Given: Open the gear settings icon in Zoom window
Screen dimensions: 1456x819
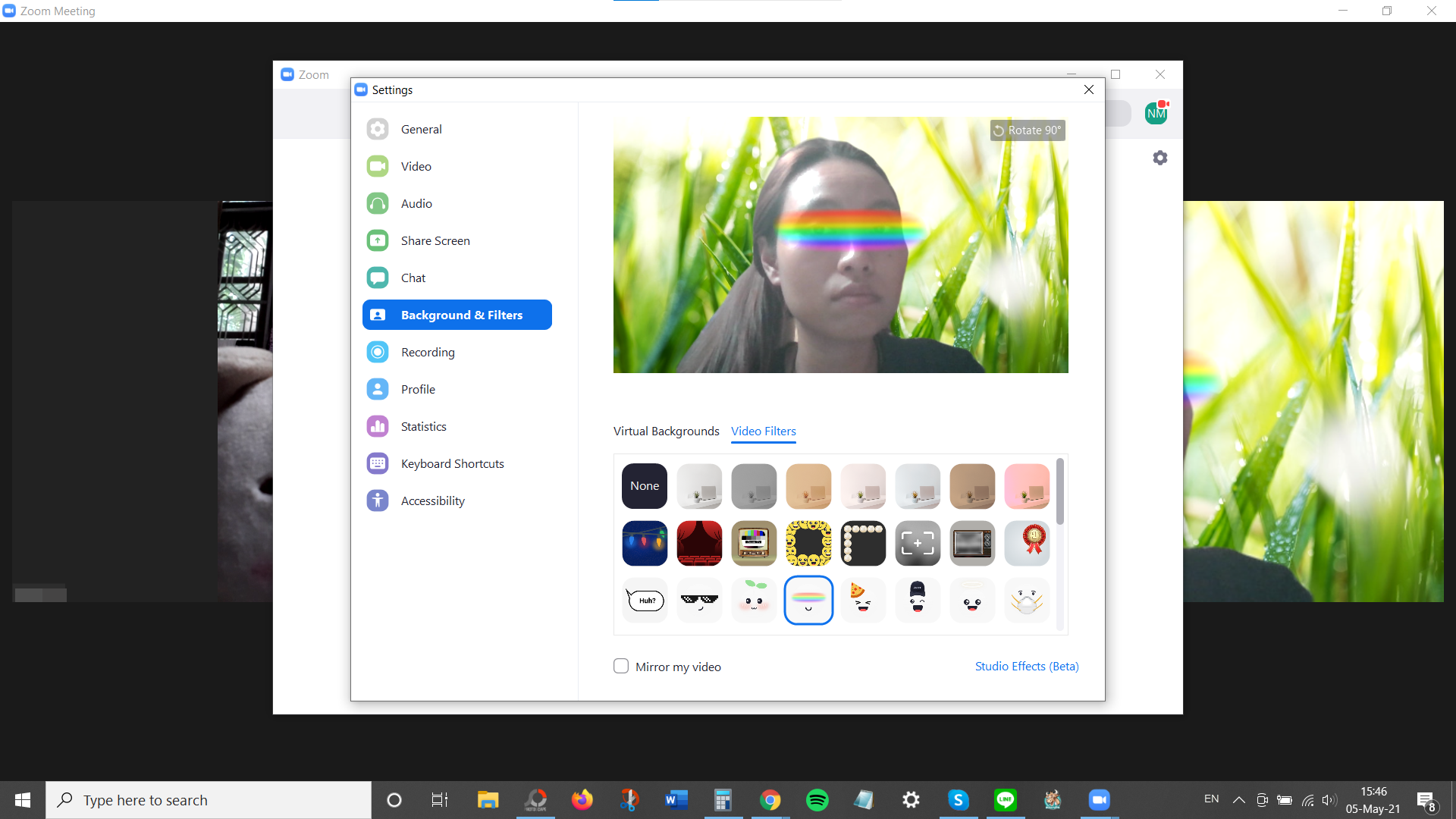Looking at the screenshot, I should tap(1159, 158).
